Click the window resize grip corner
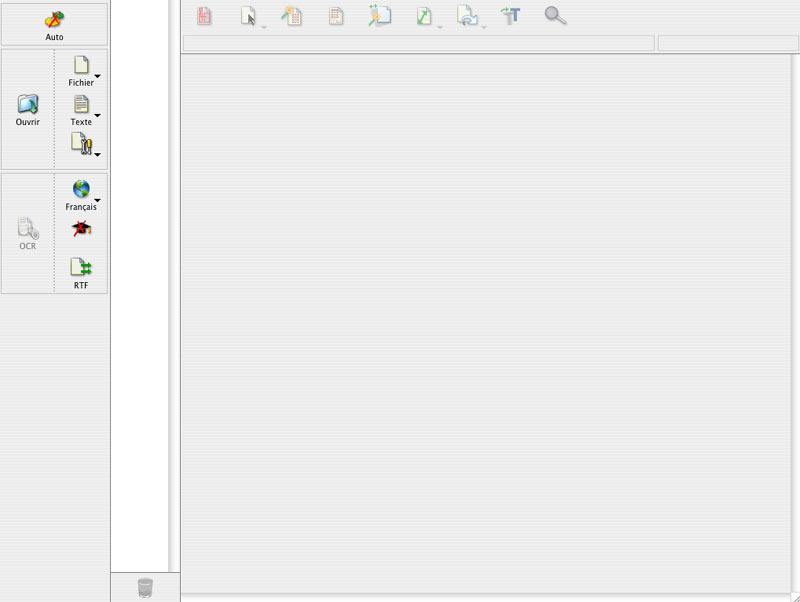 pos(795,597)
